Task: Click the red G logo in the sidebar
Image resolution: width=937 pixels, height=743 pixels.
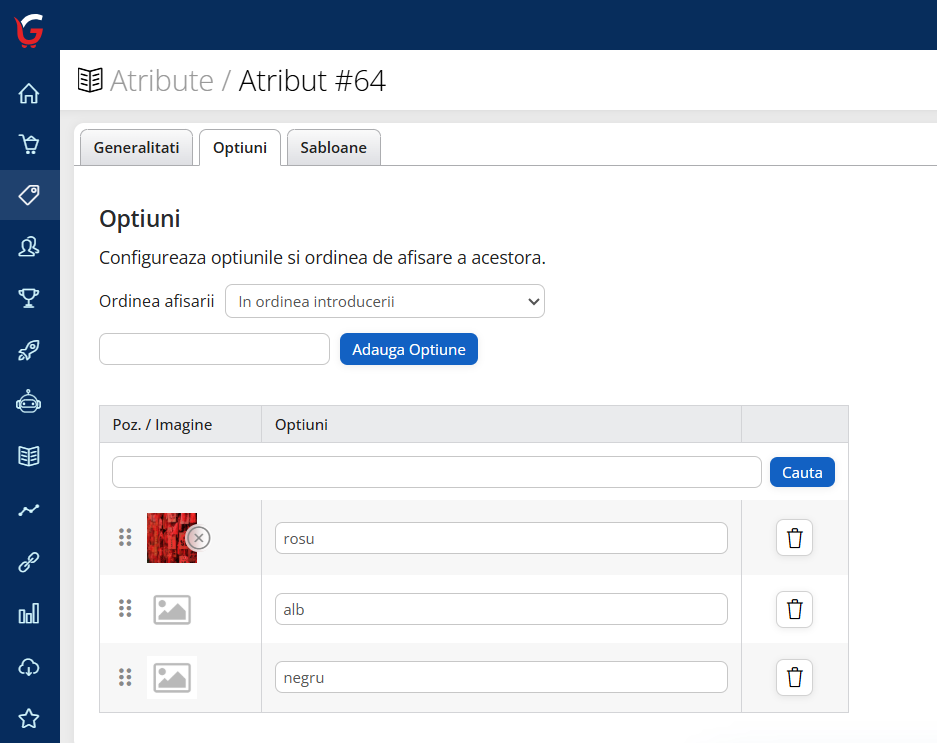Action: tap(29, 30)
